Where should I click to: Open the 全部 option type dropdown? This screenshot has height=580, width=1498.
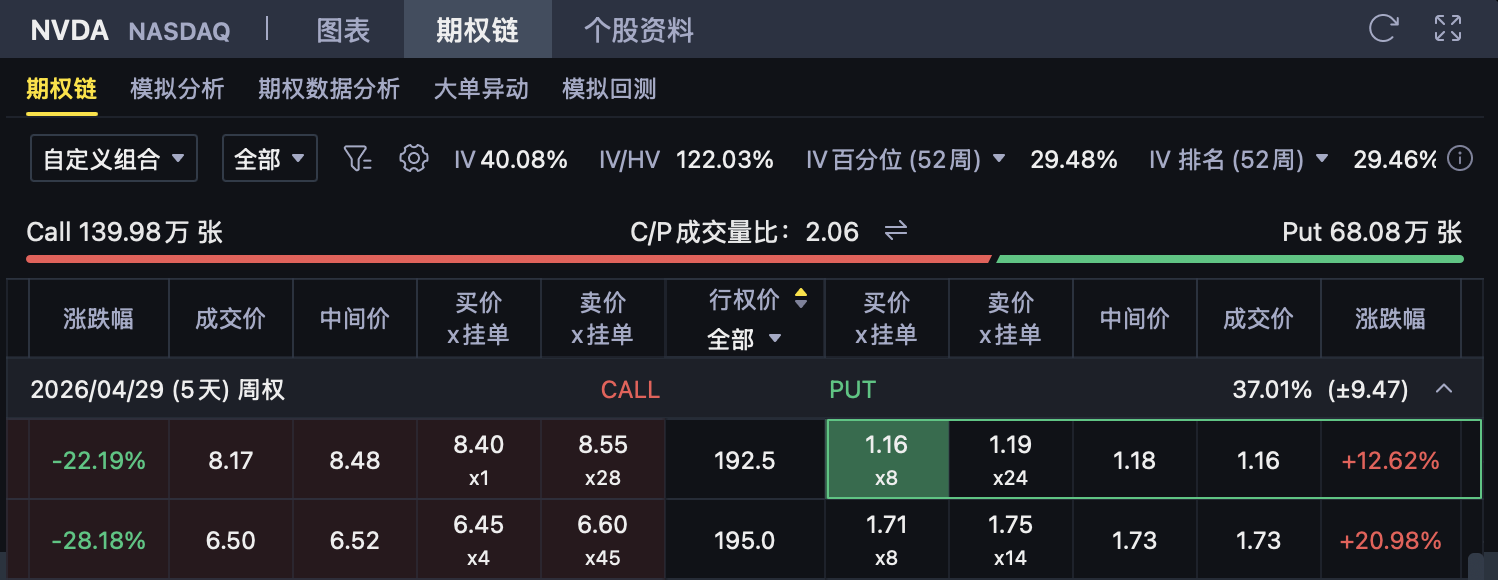tap(269, 158)
